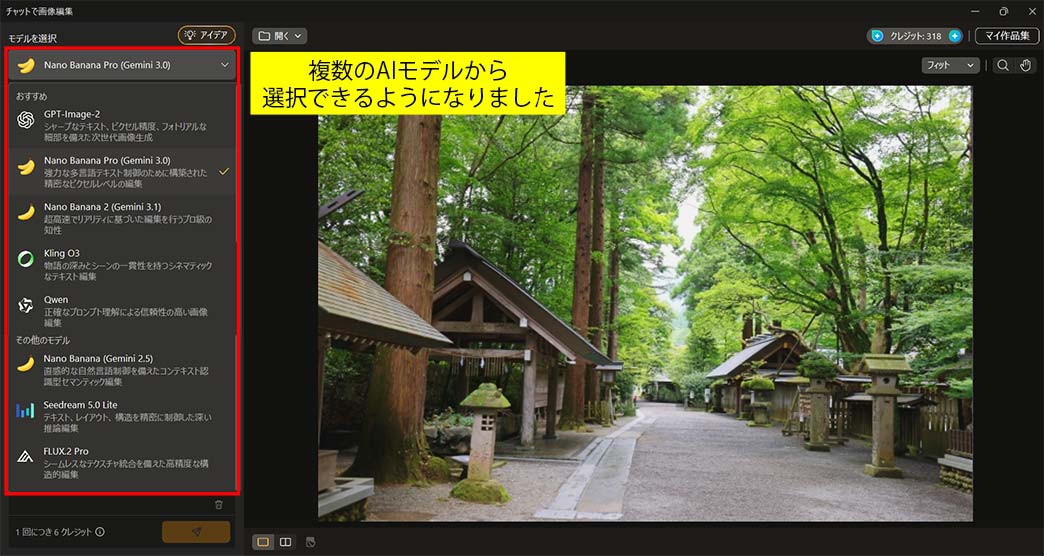Click the おすすめ section heading
The width and height of the screenshot is (1044, 556).
(x=32, y=96)
